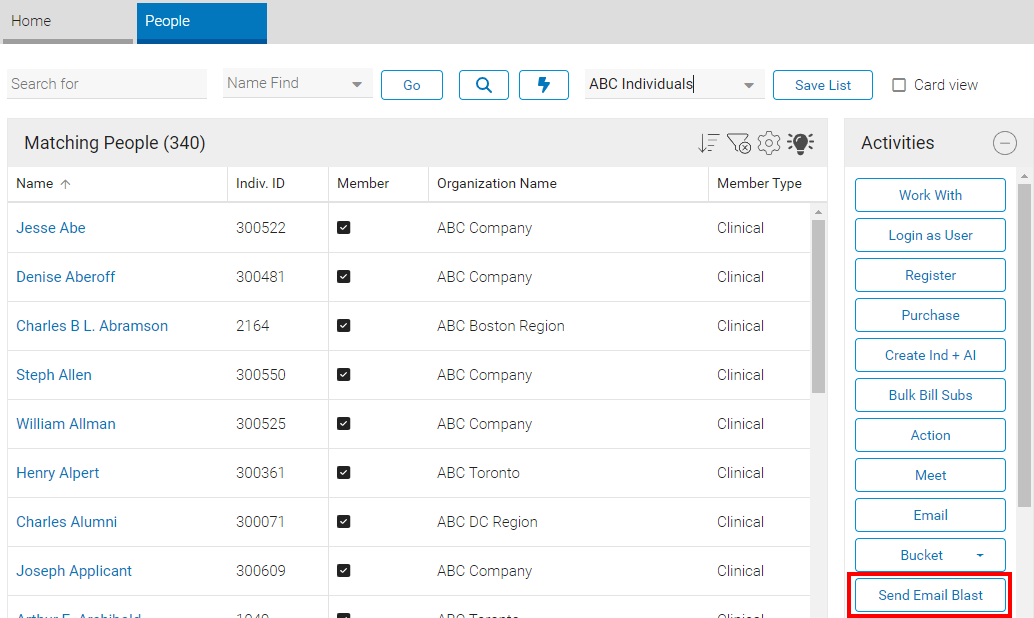Image resolution: width=1034 pixels, height=618 pixels.
Task: Click the magnifier search button
Action: tap(483, 85)
